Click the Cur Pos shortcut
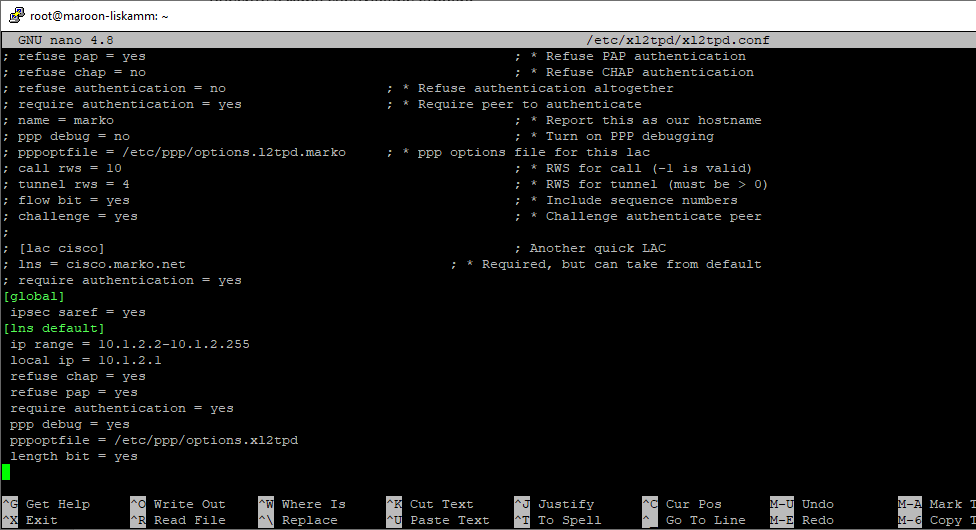Screen dimensions: 976x530 coord(682,504)
